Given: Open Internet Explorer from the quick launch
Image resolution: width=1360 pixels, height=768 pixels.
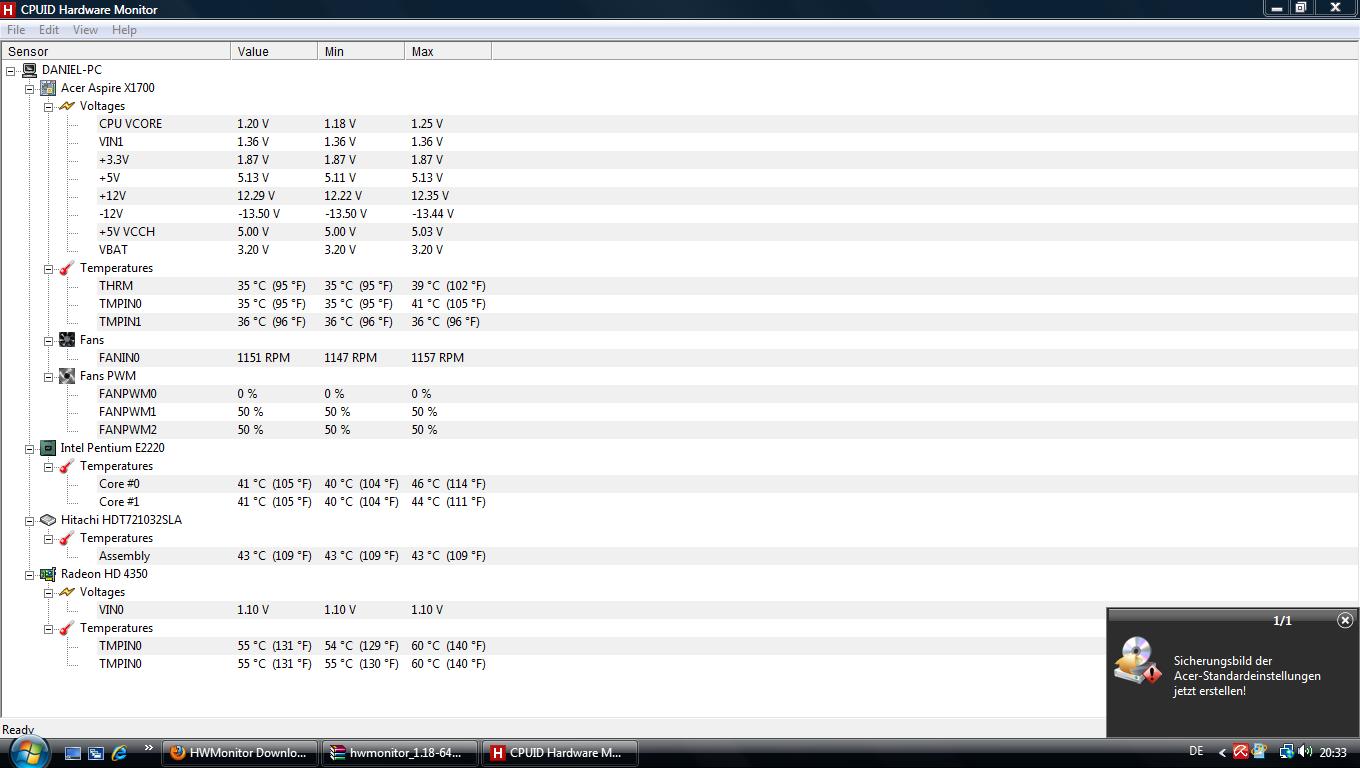Looking at the screenshot, I should coord(119,753).
